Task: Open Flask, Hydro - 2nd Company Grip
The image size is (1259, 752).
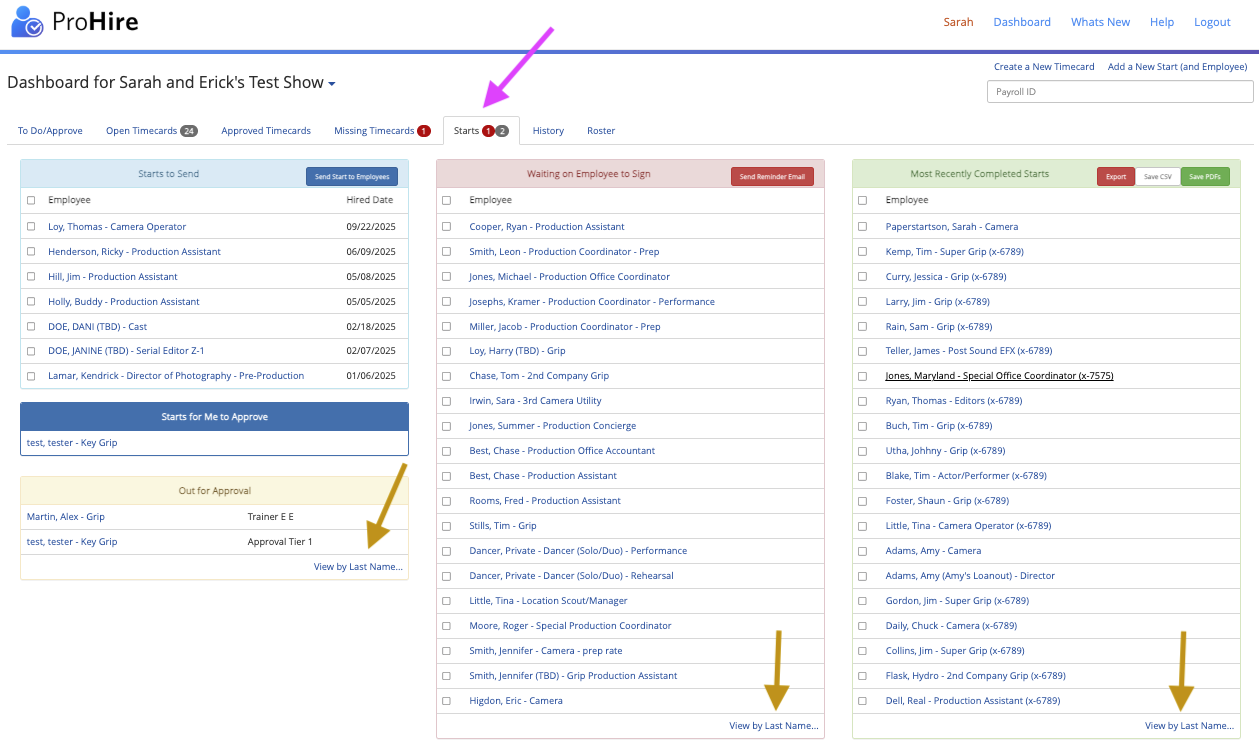Action: pos(976,676)
